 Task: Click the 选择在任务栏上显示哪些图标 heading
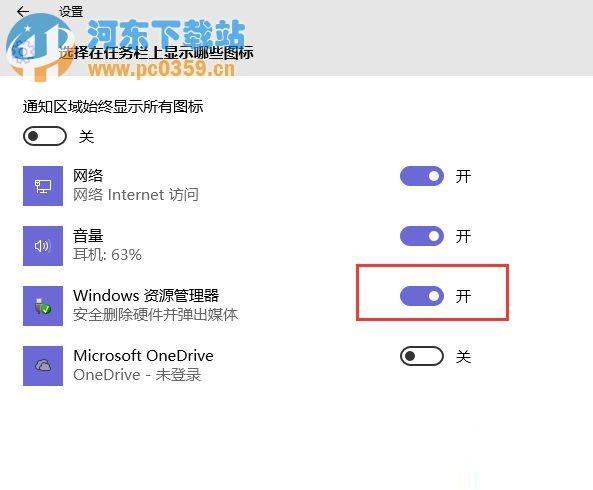tap(156, 53)
